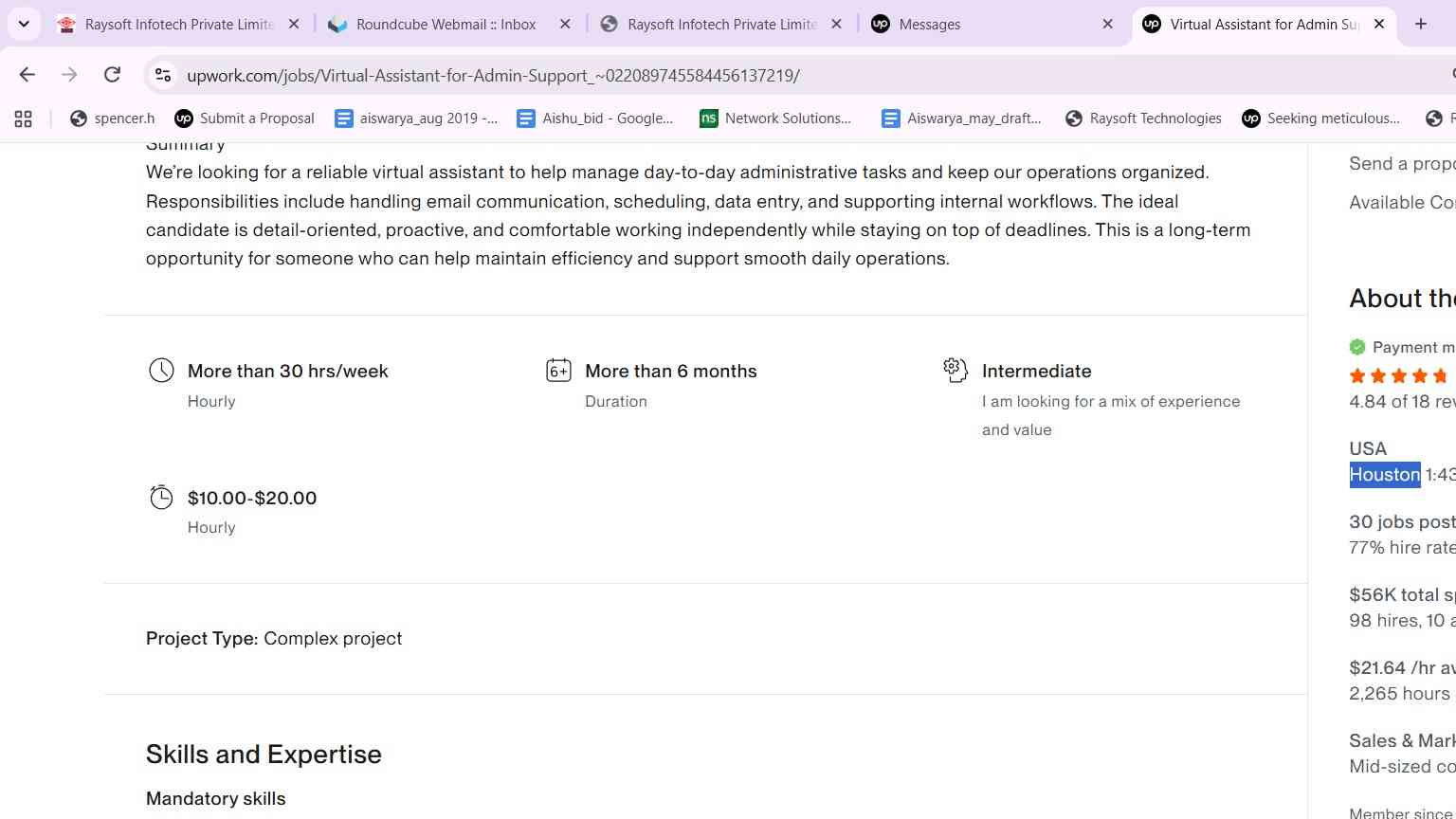Click the Intermediate experience level icon
Screen dimensions: 1456x819
click(955, 370)
